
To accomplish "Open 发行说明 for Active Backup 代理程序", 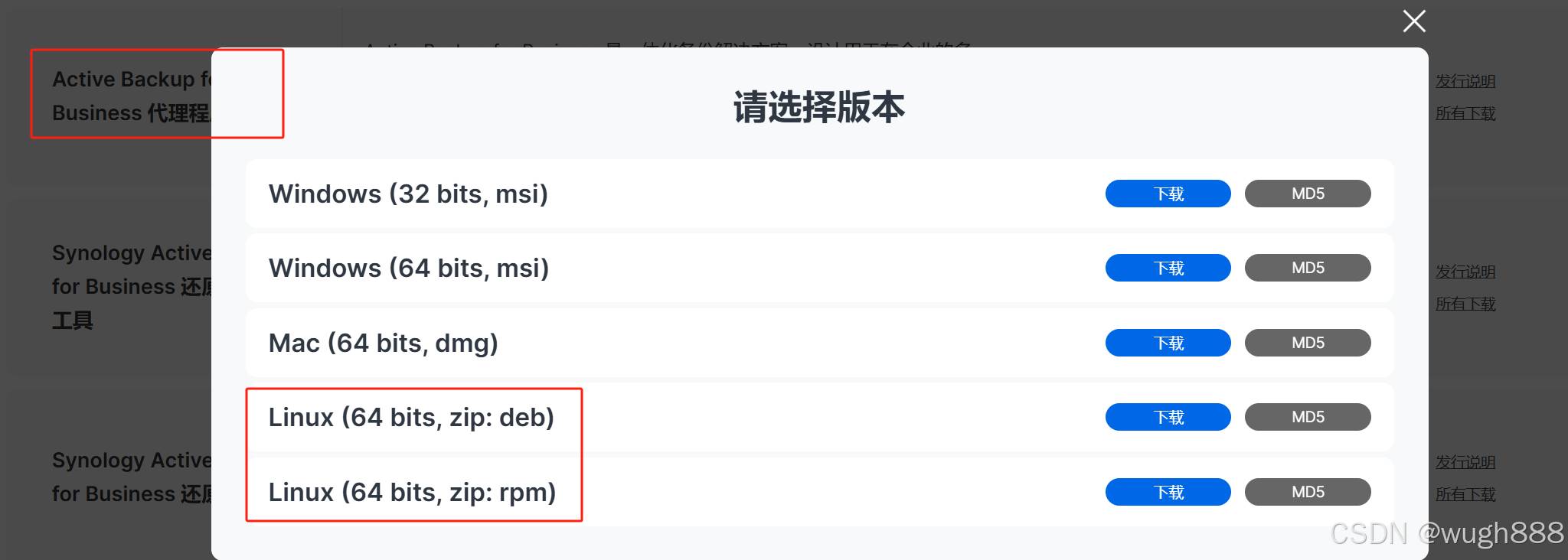I will tap(1465, 80).
